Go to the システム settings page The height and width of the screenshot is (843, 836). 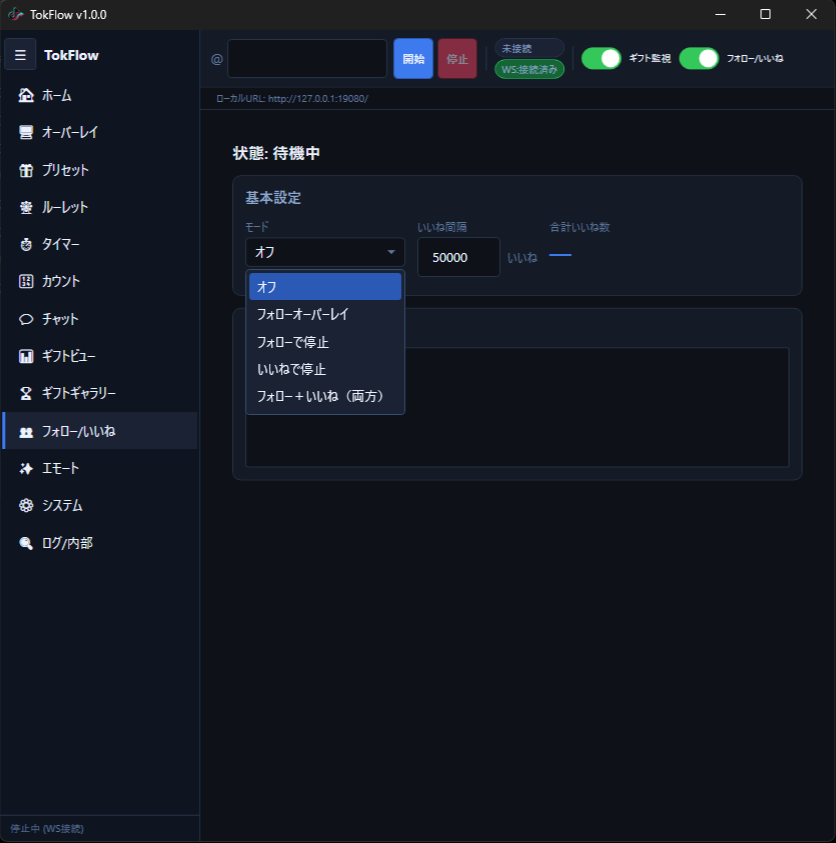click(x=62, y=505)
